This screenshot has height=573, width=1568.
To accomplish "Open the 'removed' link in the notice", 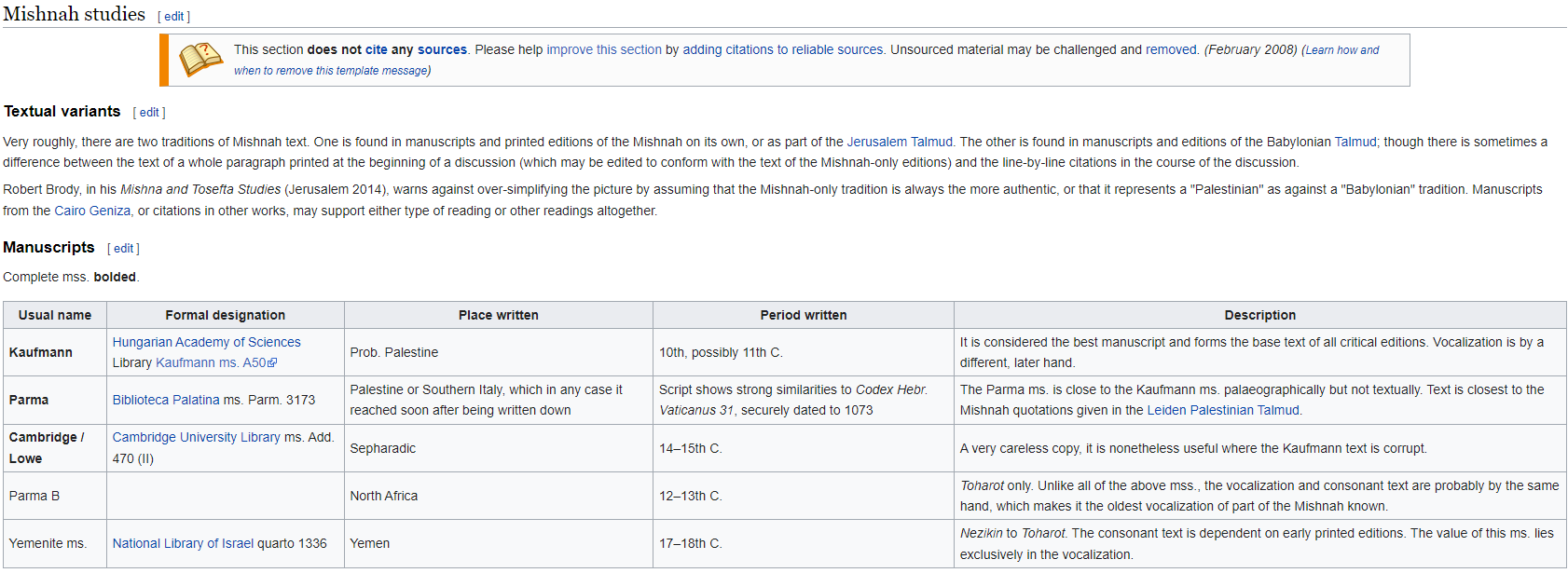I will coord(1171,50).
